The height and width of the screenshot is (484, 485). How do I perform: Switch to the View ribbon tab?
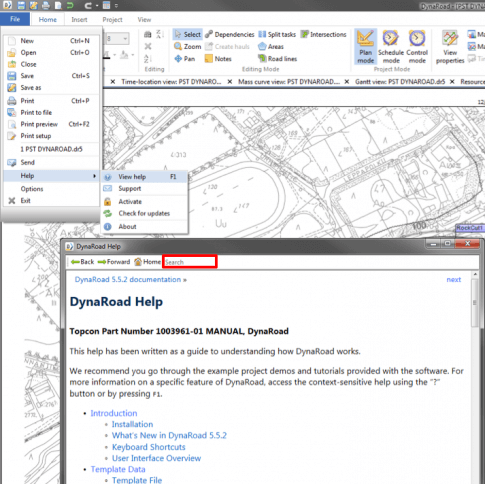coord(144,20)
